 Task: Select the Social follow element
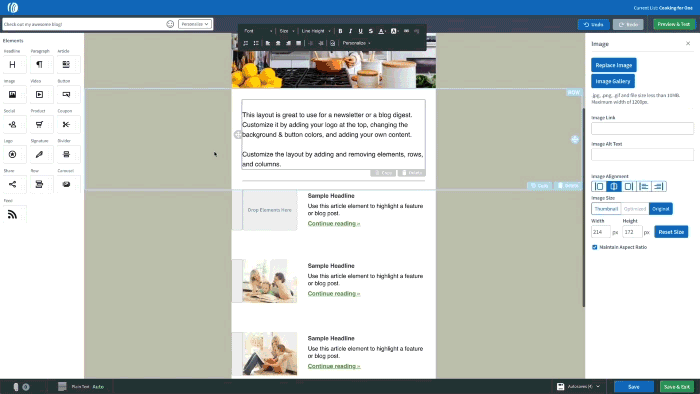tap(12, 124)
